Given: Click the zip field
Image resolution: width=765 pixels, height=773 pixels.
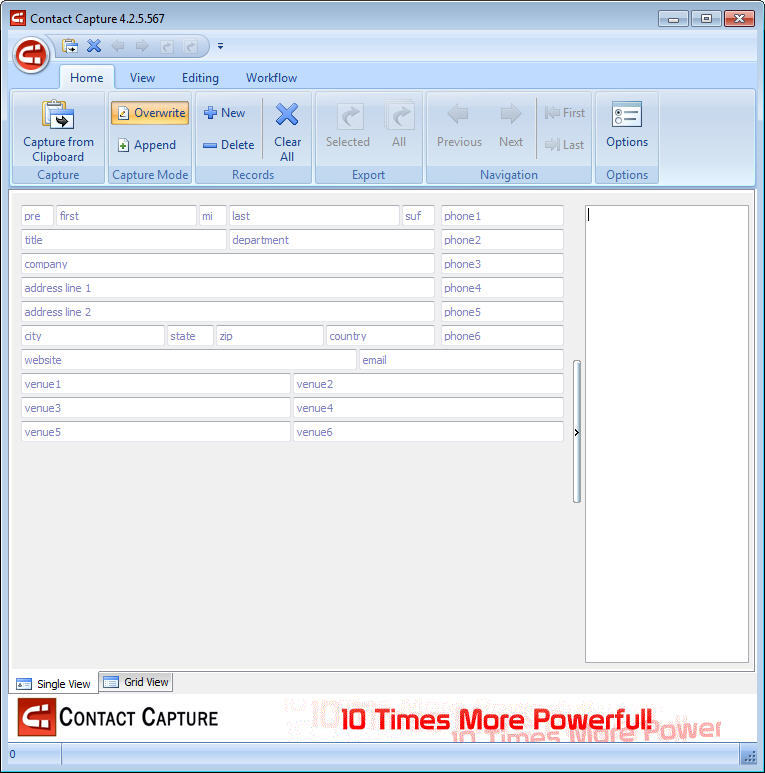Looking at the screenshot, I should [x=270, y=336].
